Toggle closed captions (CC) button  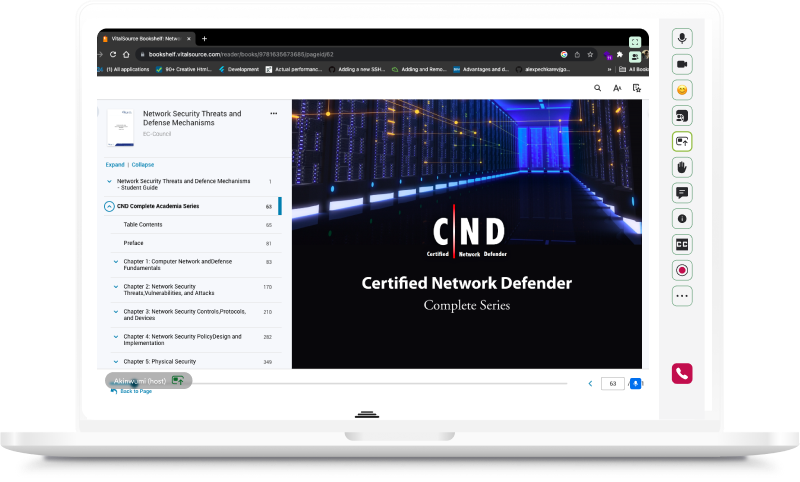(682, 244)
